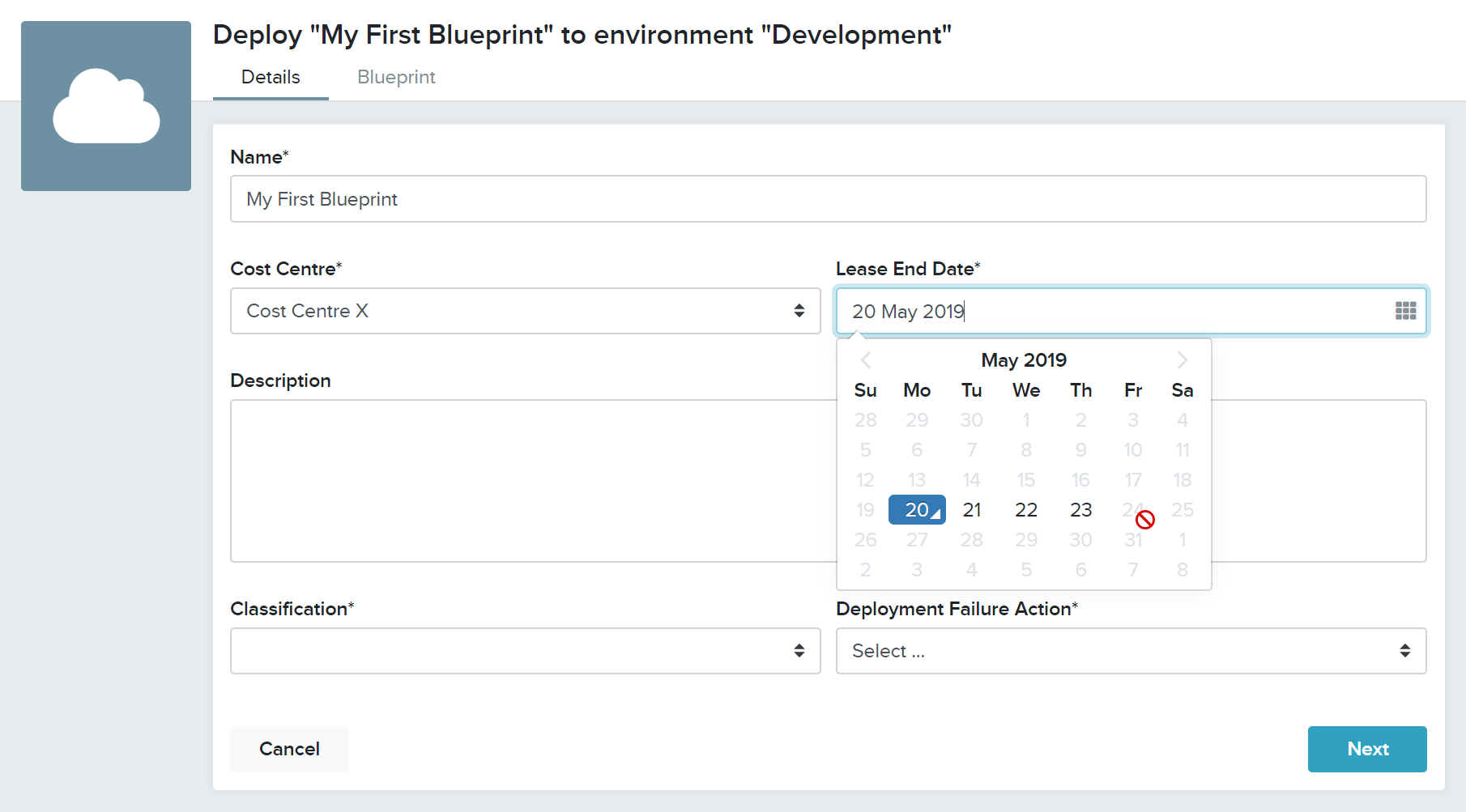Click the Deploy "My First Blueprint" page title
The image size is (1466, 812).
pyautogui.click(x=582, y=35)
